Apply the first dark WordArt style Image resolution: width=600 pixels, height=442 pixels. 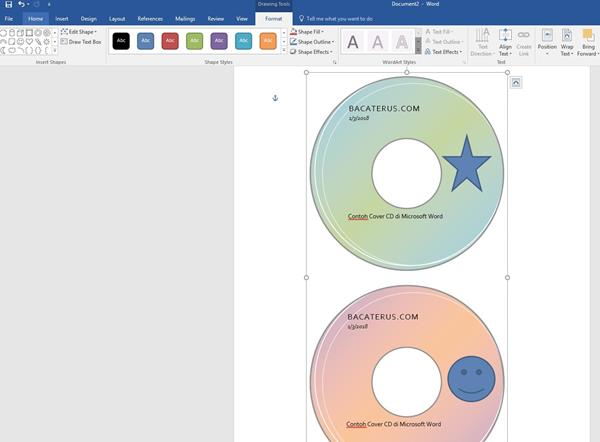point(353,42)
